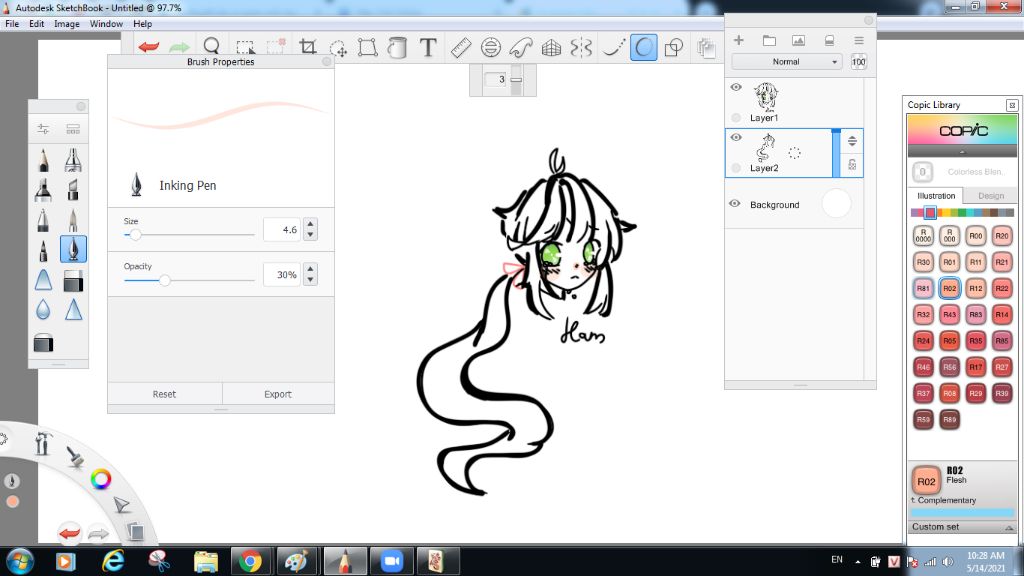Enable the Ellipse guide tool

490,48
